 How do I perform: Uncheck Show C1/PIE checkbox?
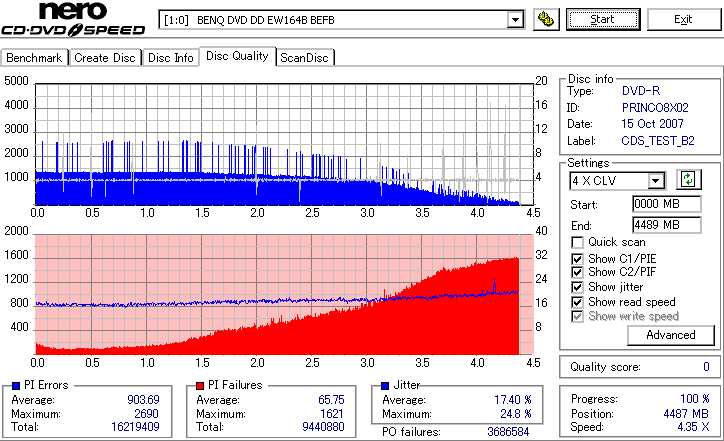(x=577, y=259)
